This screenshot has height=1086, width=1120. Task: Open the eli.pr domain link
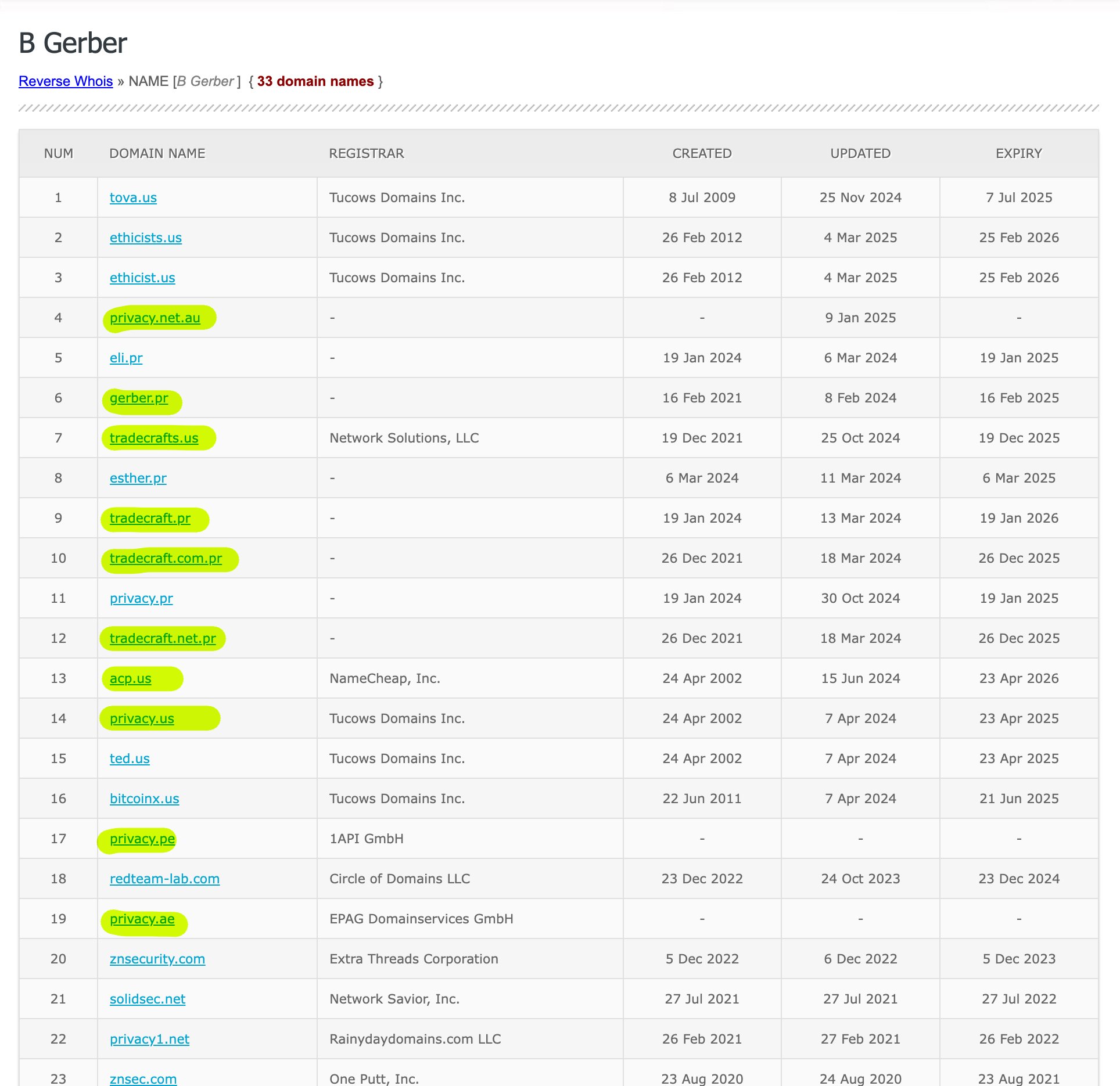(x=126, y=358)
